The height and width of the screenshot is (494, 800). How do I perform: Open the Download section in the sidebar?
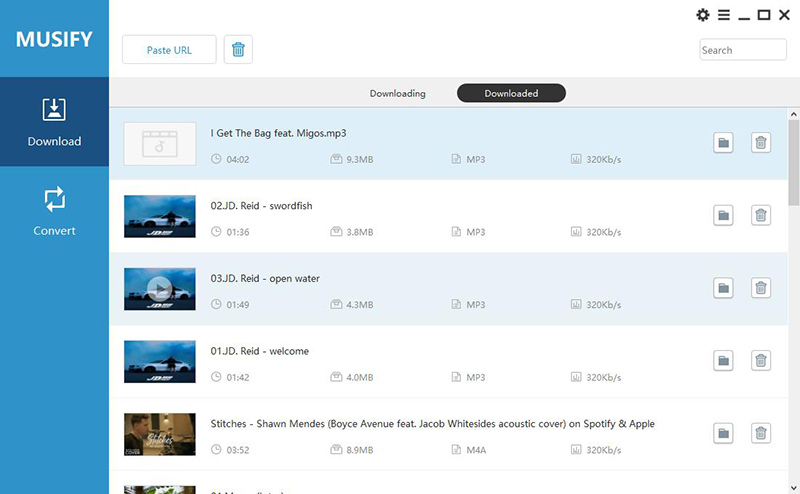point(54,122)
